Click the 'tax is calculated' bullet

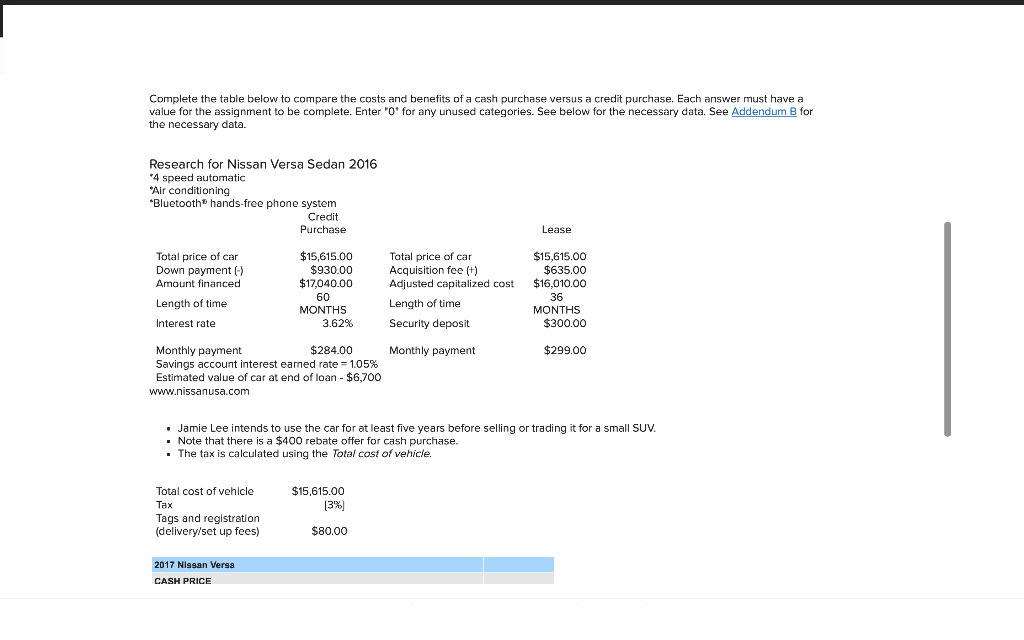[x=305, y=454]
